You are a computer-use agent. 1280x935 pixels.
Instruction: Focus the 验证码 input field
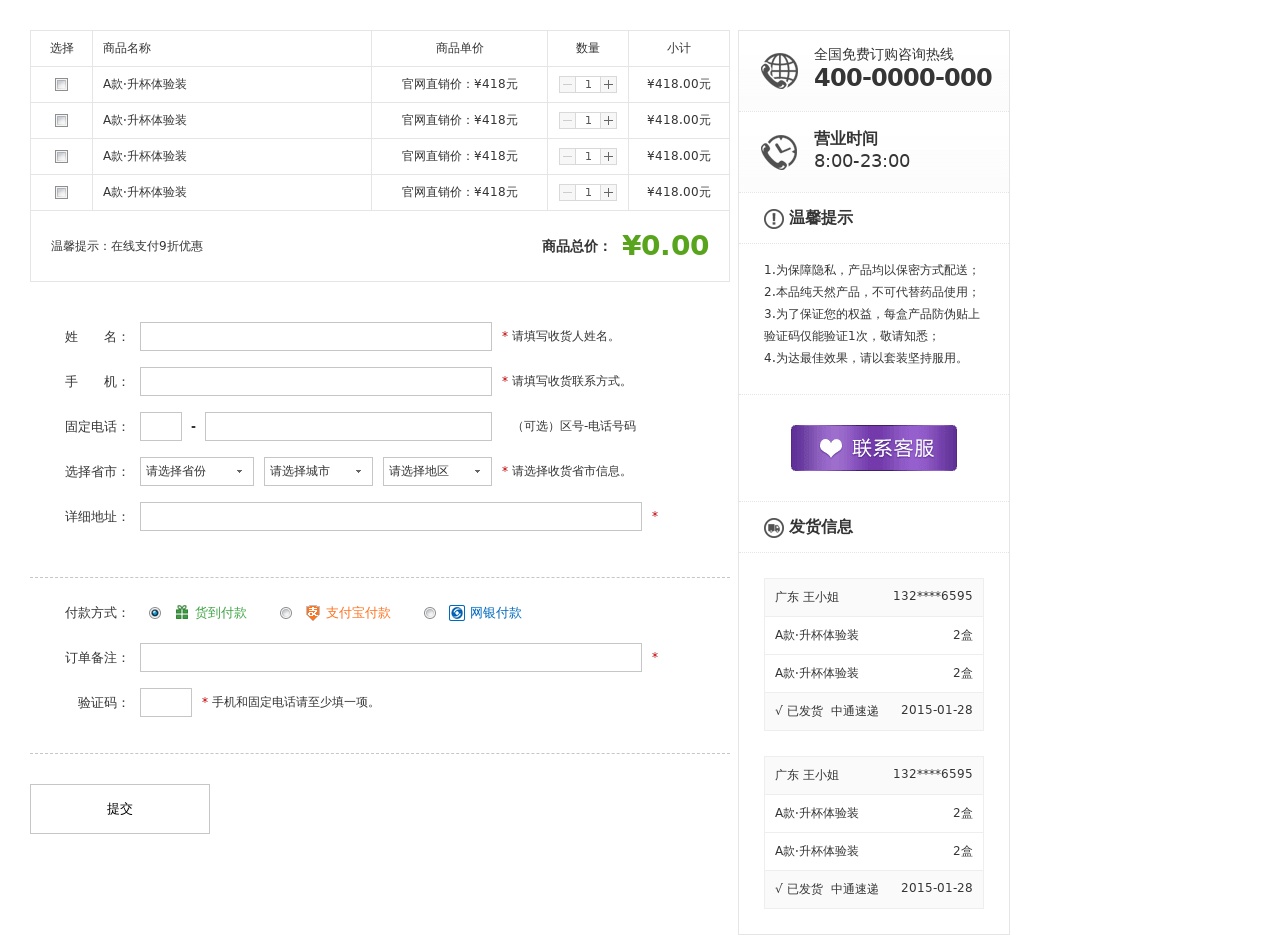coord(166,703)
